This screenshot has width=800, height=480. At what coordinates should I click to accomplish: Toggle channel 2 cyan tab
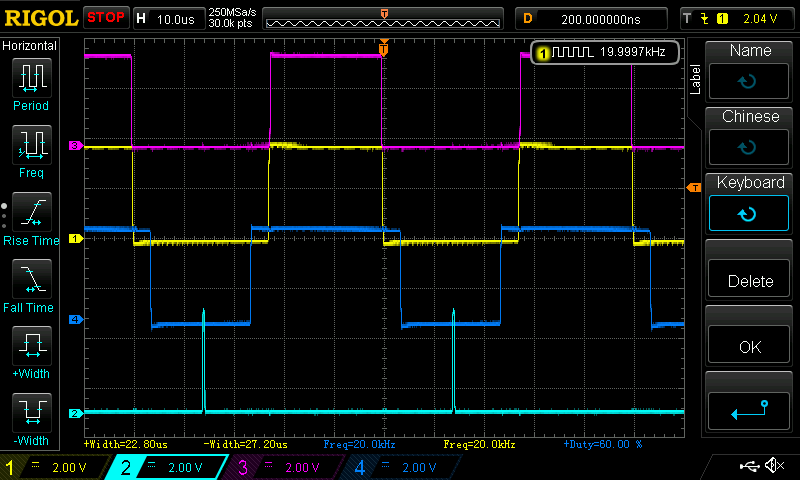[170, 467]
